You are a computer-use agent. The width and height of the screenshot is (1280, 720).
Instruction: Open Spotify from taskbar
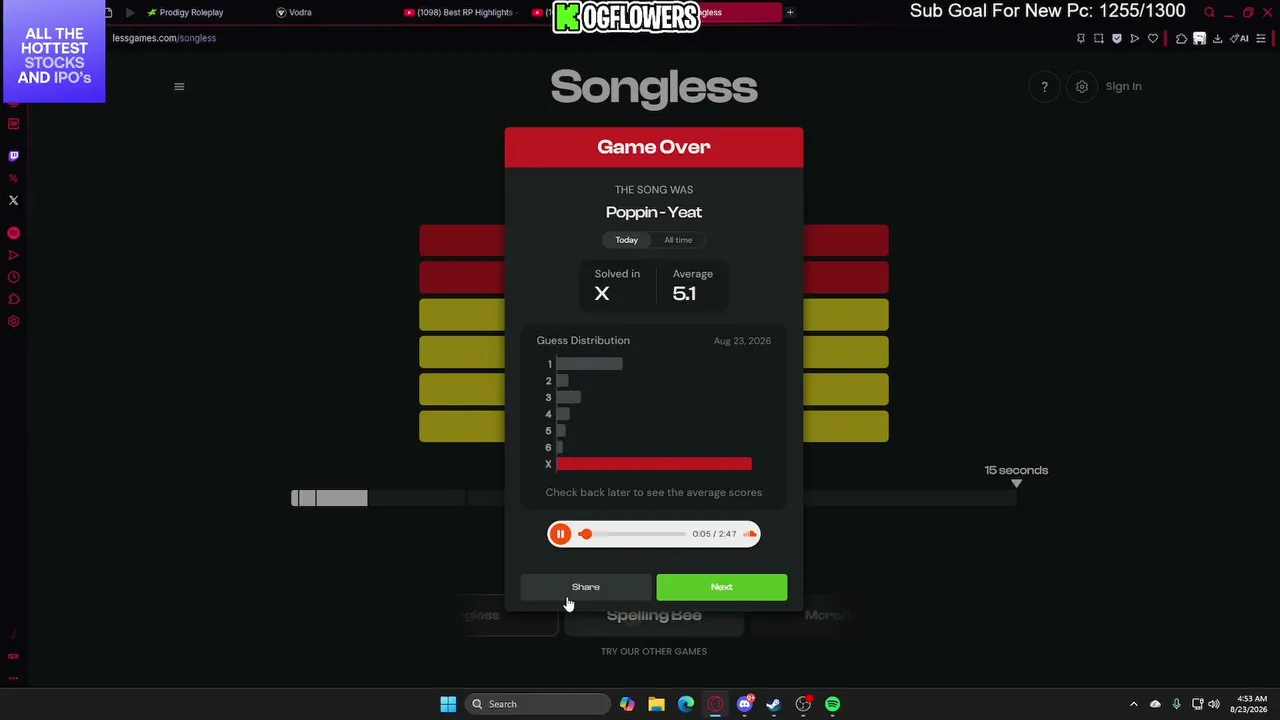tap(832, 704)
